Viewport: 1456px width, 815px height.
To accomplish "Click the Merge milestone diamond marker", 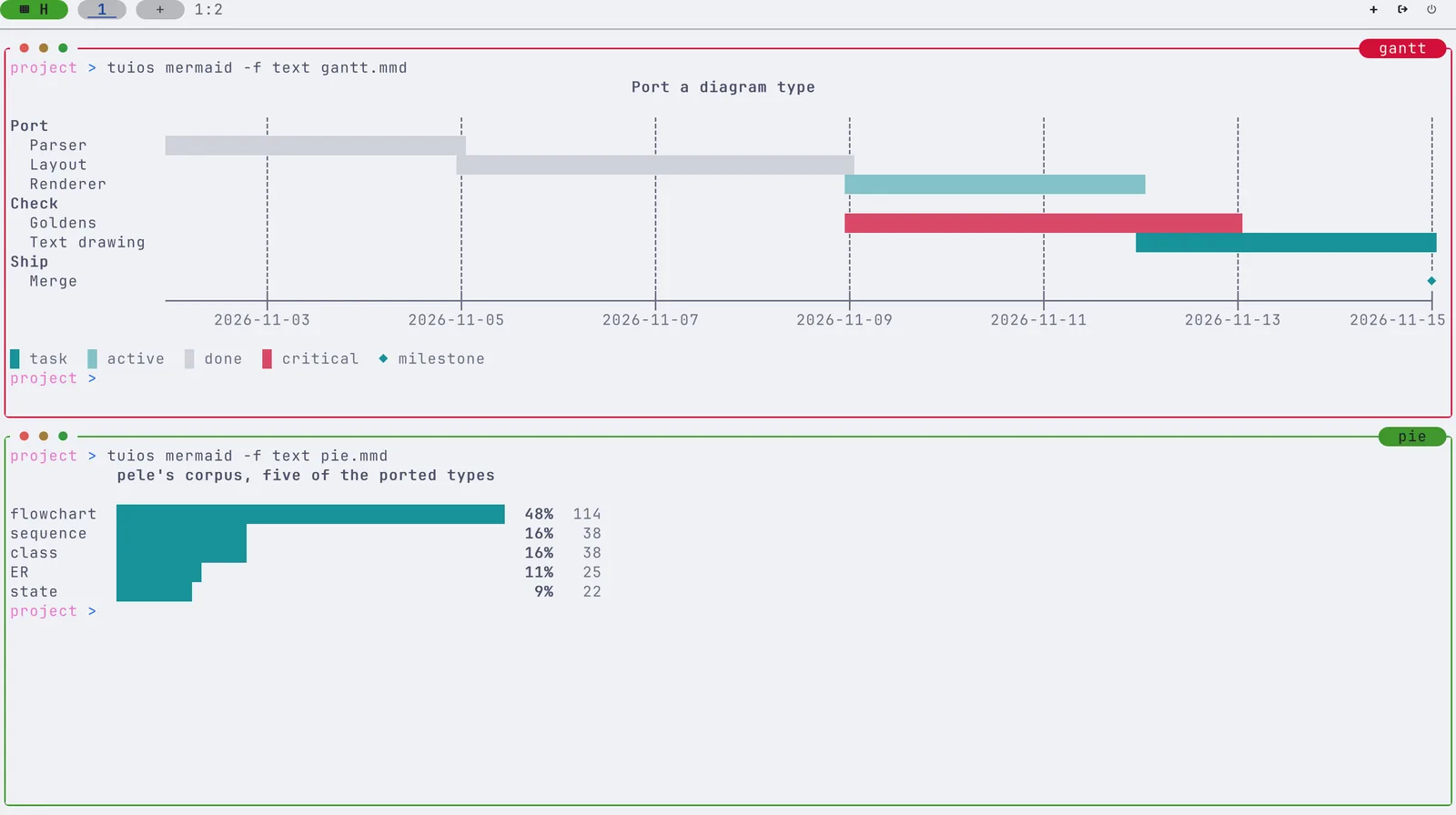I will click(1431, 281).
